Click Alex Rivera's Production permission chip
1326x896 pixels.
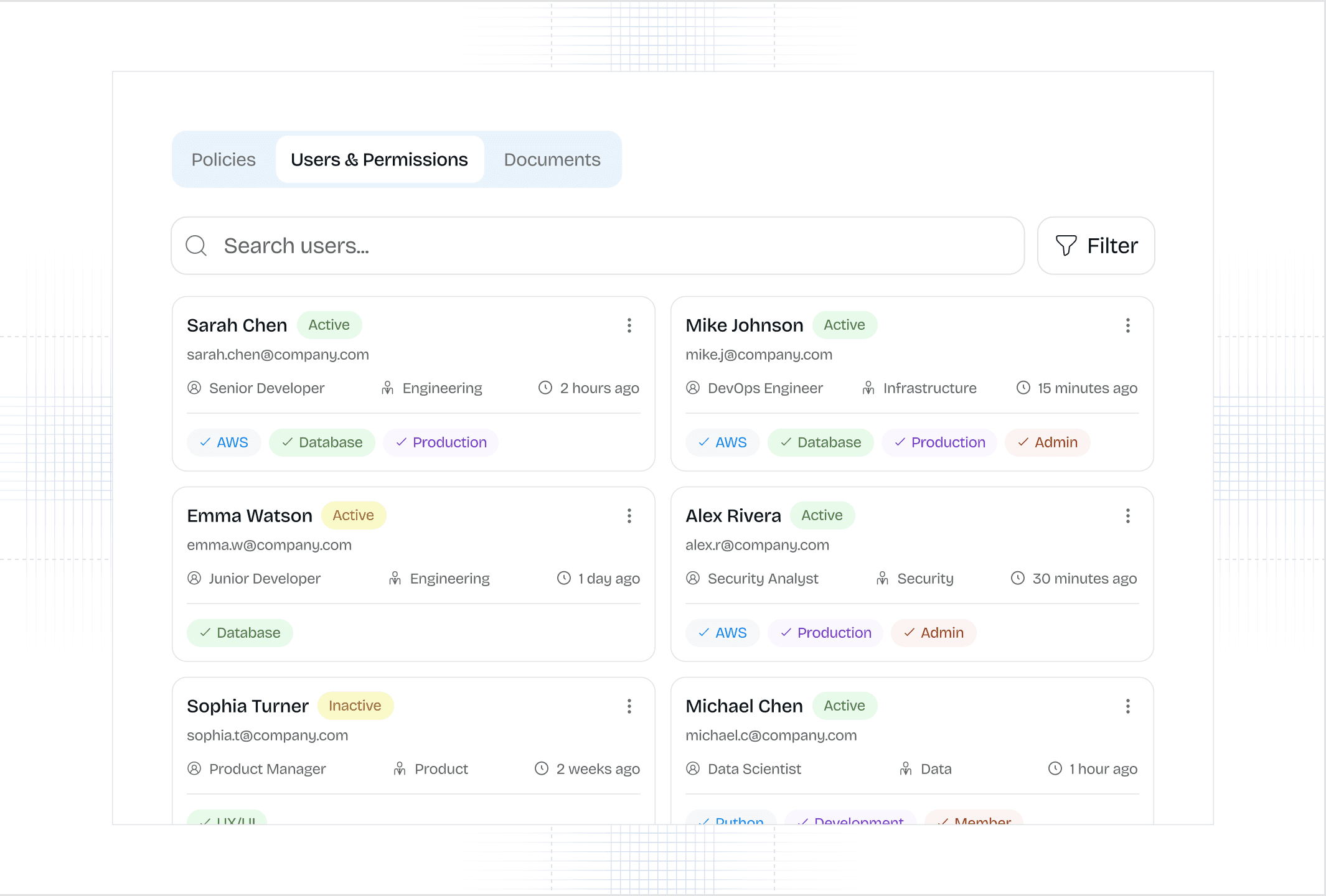(825, 633)
